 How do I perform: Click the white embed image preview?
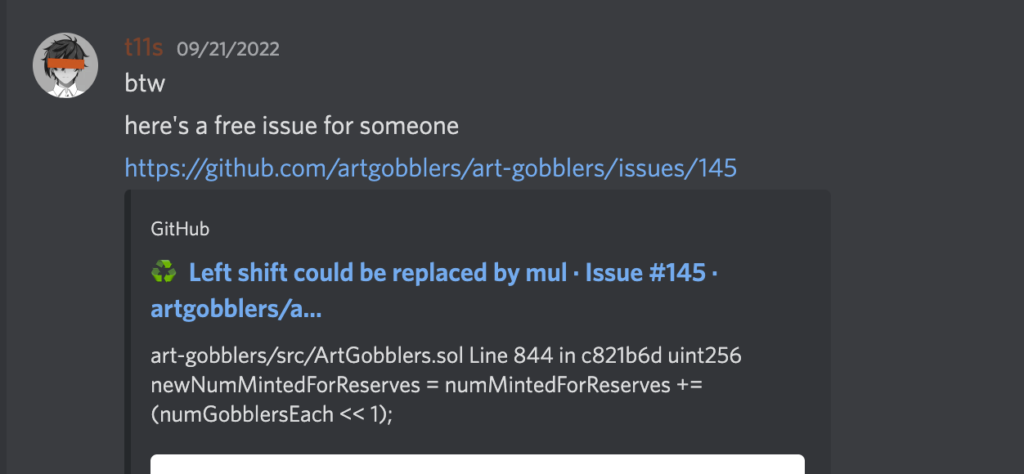coord(477,464)
